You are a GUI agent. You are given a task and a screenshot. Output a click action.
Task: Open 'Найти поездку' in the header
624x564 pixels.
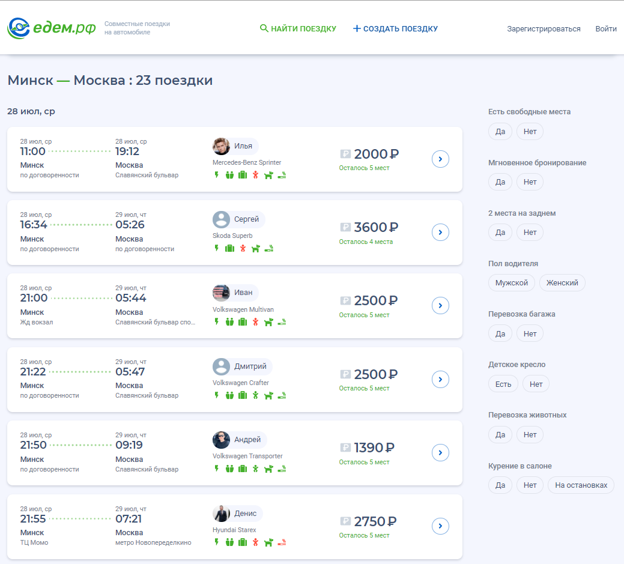[x=298, y=29]
